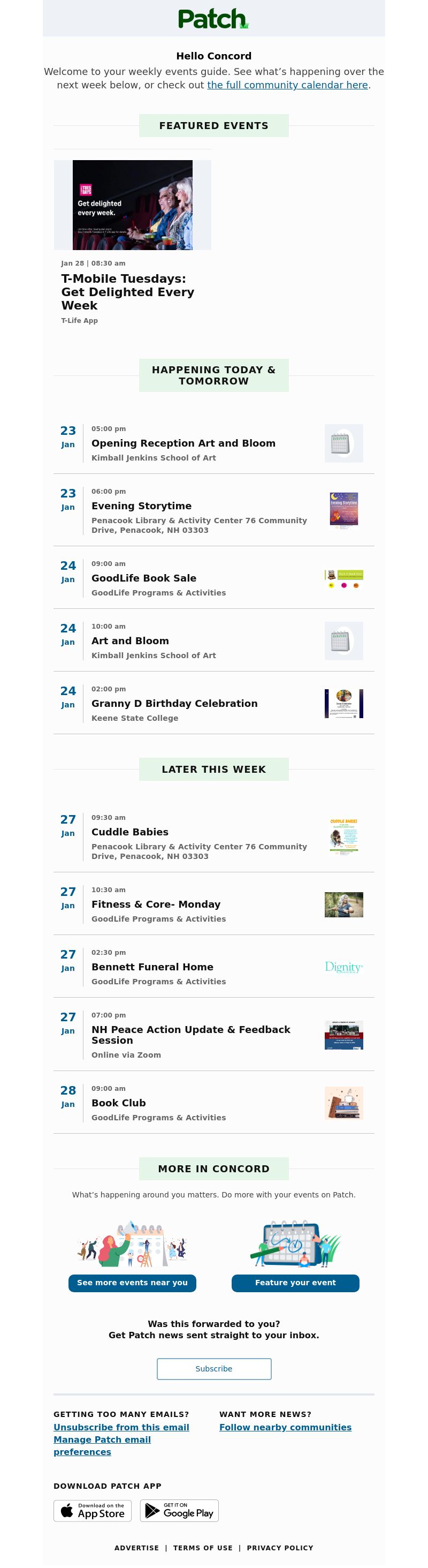The height and width of the screenshot is (1568, 428).
Task: Click the Opening Reception calendar icon
Action: [x=343, y=443]
